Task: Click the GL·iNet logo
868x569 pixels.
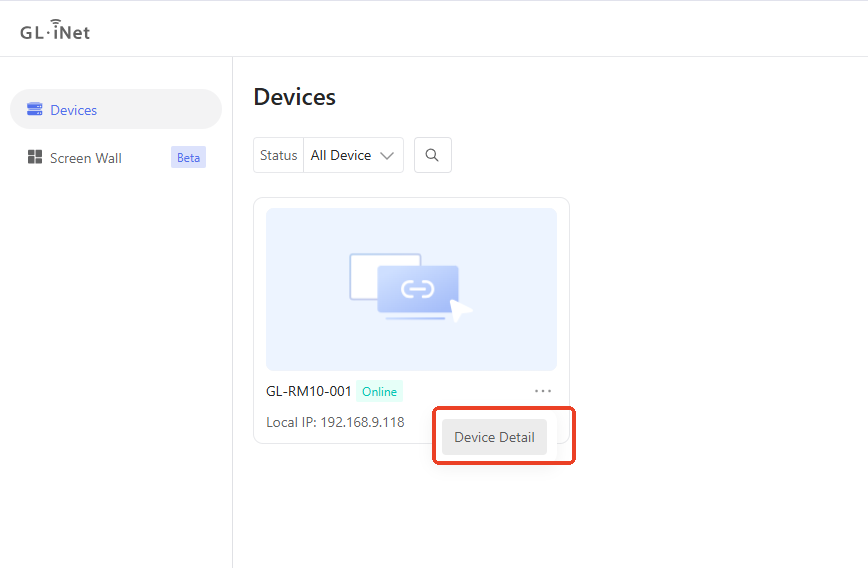Action: point(55,30)
